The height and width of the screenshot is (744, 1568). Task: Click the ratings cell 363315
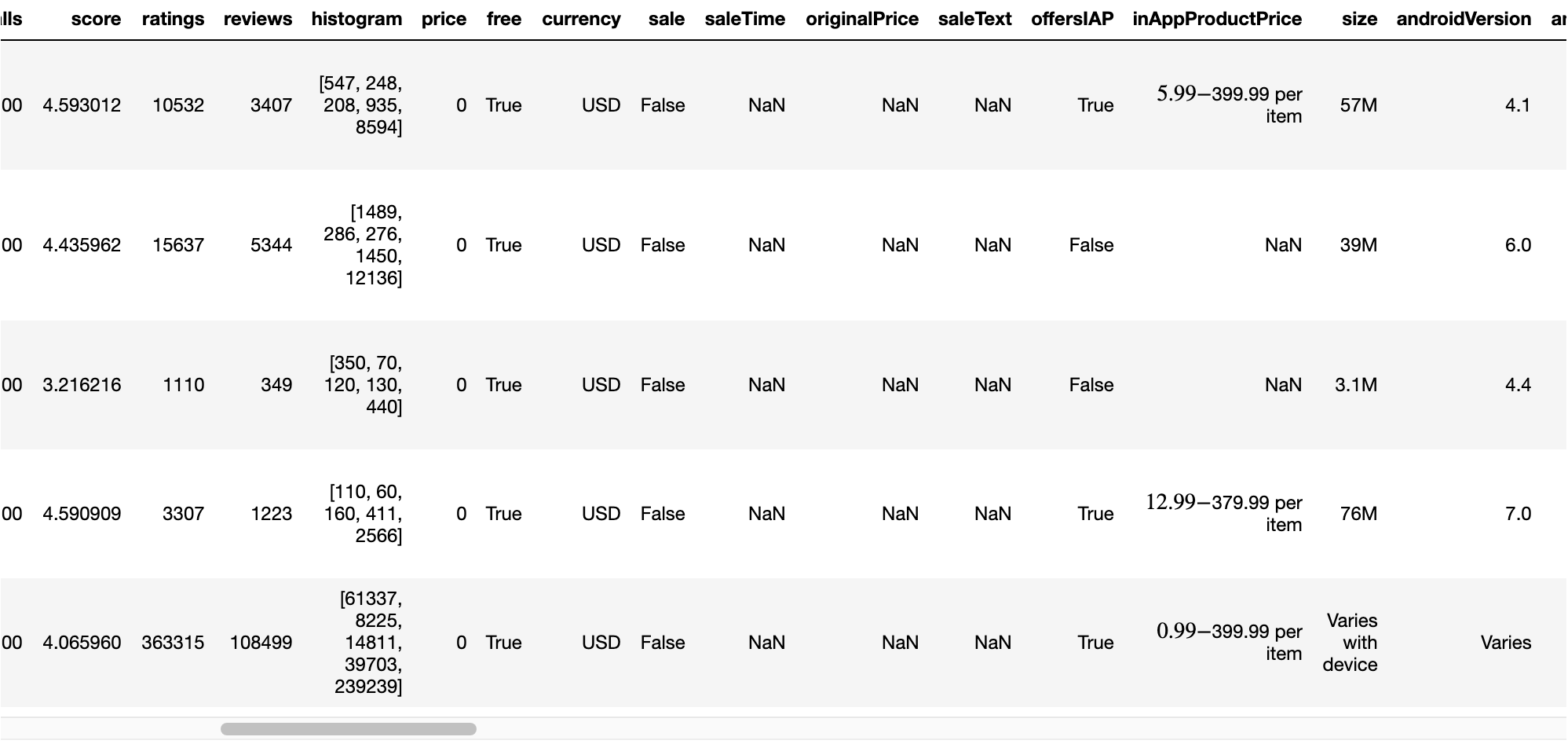[x=173, y=643]
